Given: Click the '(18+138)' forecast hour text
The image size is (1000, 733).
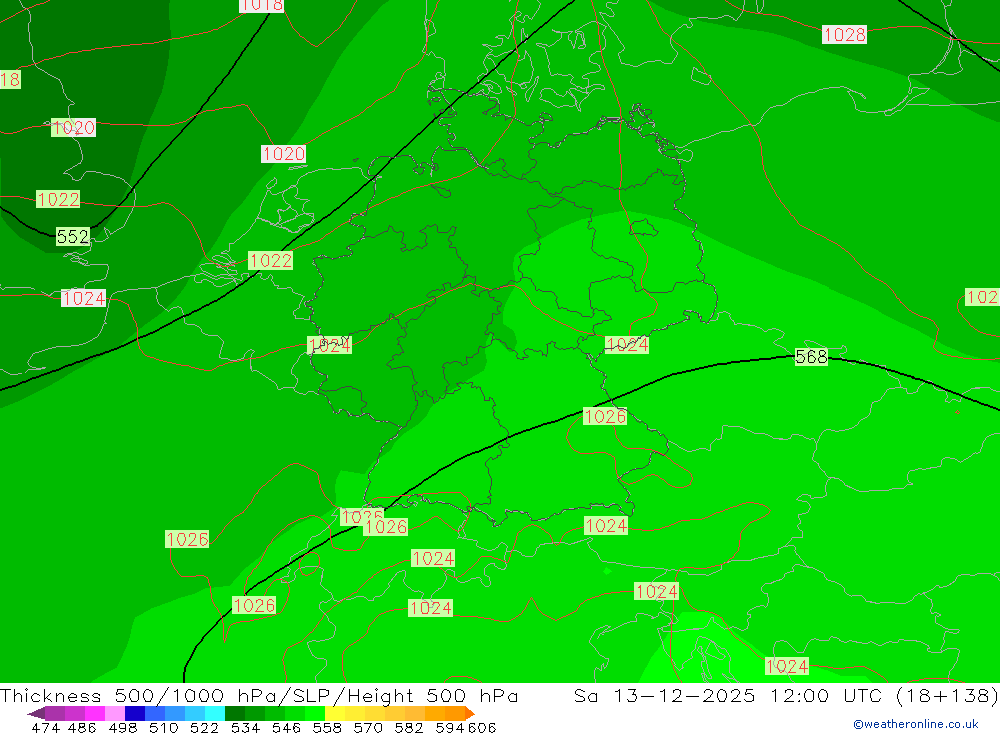Looking at the screenshot, I should (x=947, y=695).
